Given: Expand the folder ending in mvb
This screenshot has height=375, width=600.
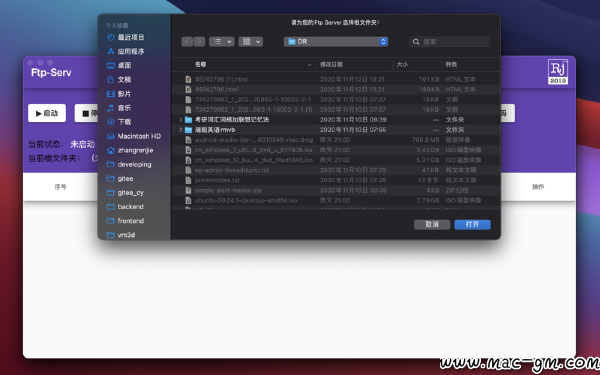Looking at the screenshot, I should pos(181,130).
